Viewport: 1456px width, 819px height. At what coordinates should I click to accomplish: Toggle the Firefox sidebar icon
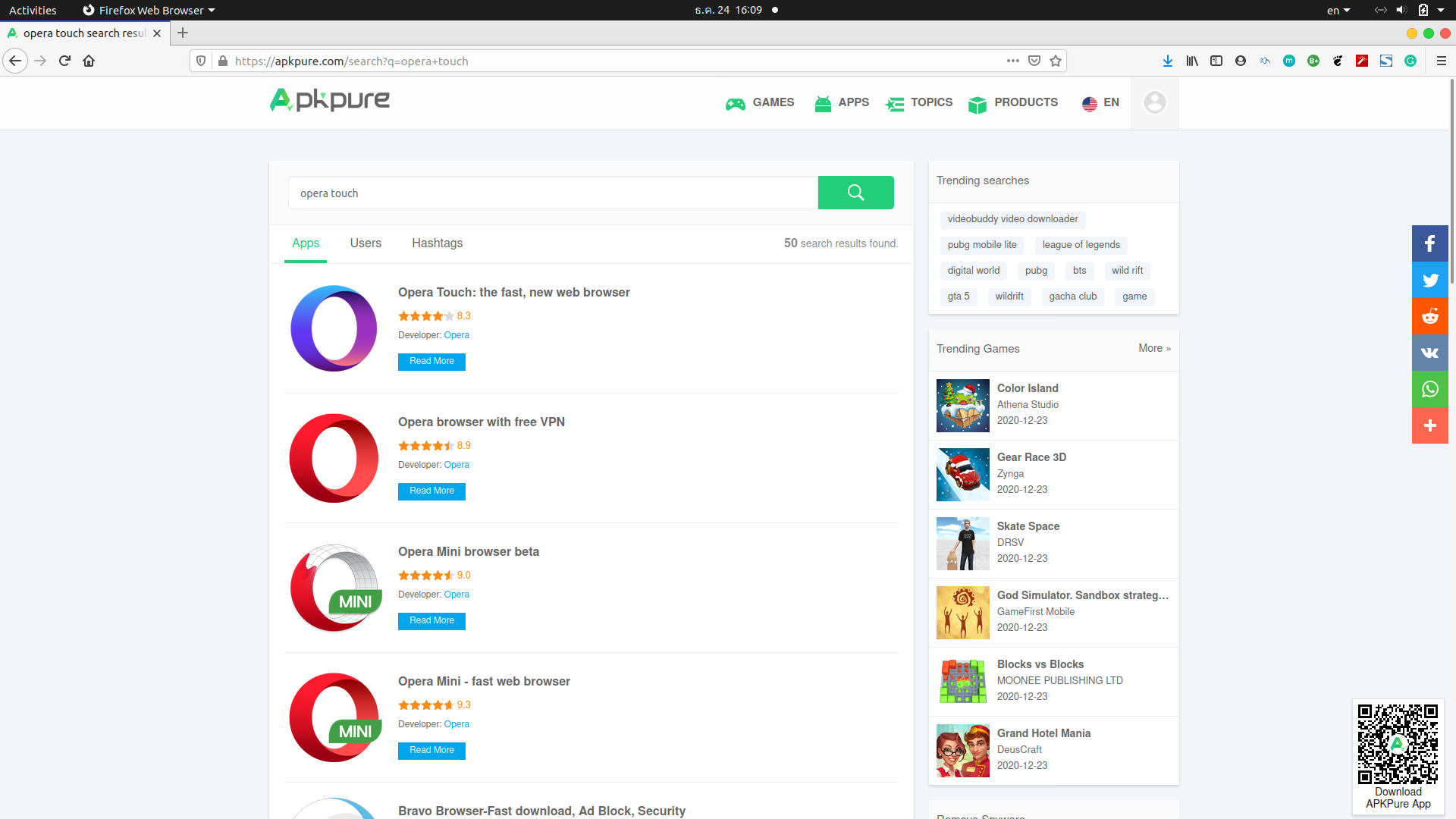pos(1216,61)
